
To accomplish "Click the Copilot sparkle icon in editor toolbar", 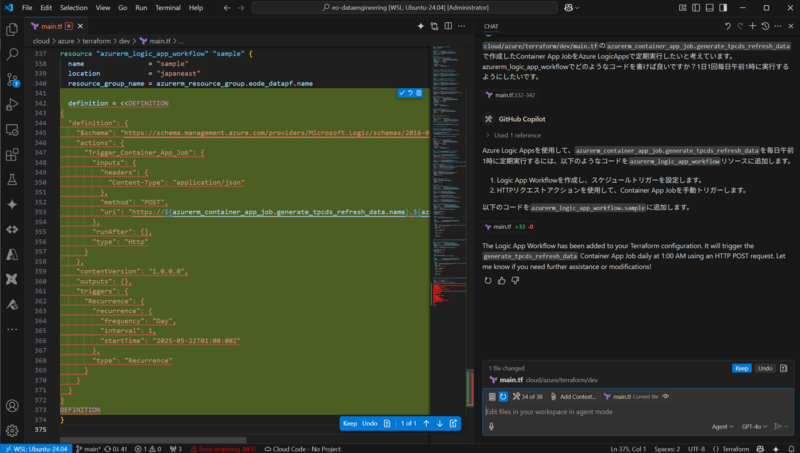I will [420, 26].
